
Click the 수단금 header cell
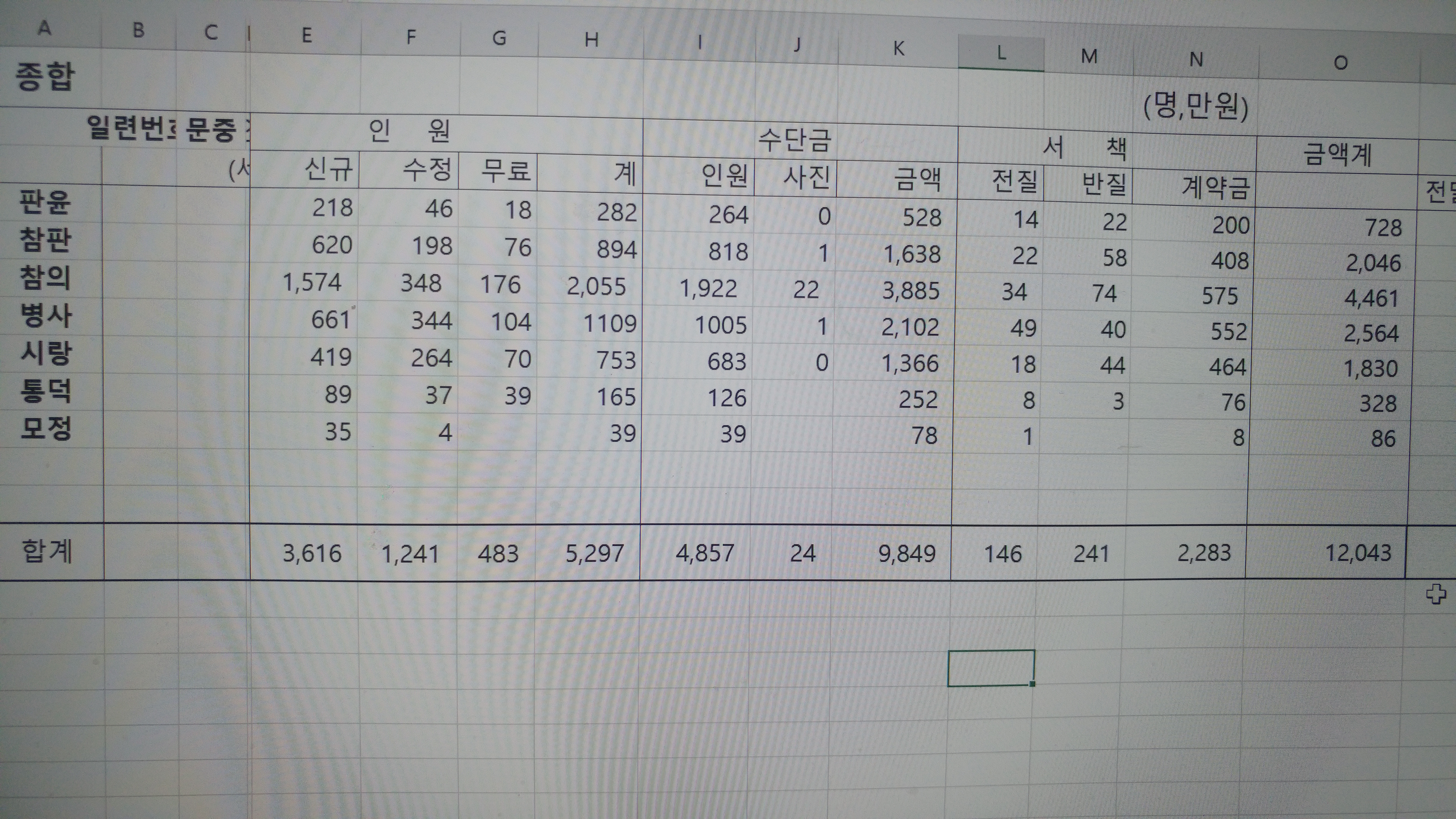click(x=794, y=140)
